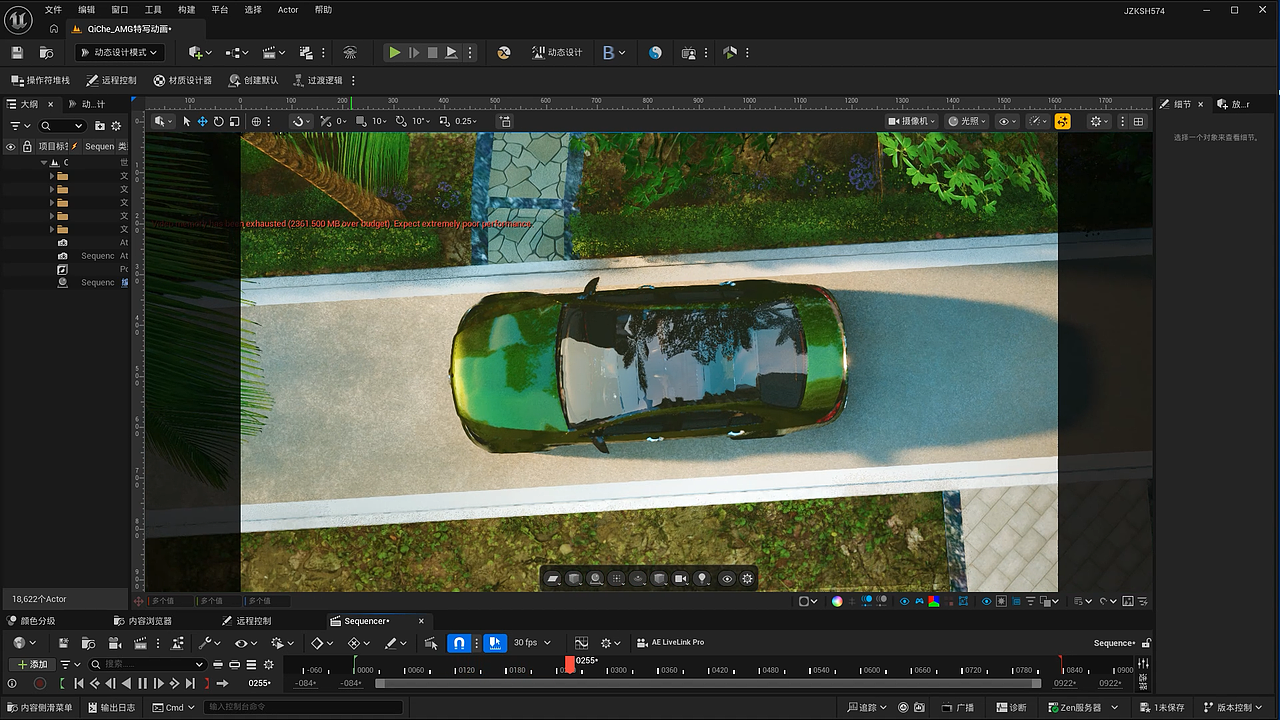Open the 30 fps frame rate dropdown
The image size is (1280, 720).
(532, 643)
